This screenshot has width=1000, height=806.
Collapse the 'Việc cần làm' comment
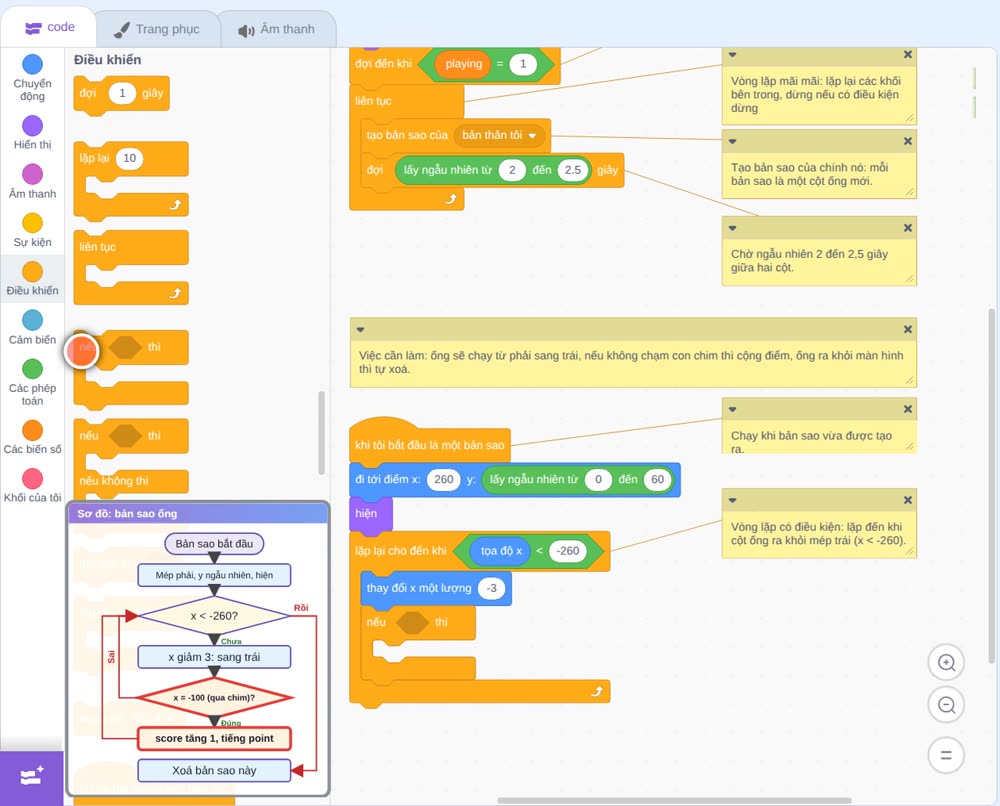click(x=360, y=330)
